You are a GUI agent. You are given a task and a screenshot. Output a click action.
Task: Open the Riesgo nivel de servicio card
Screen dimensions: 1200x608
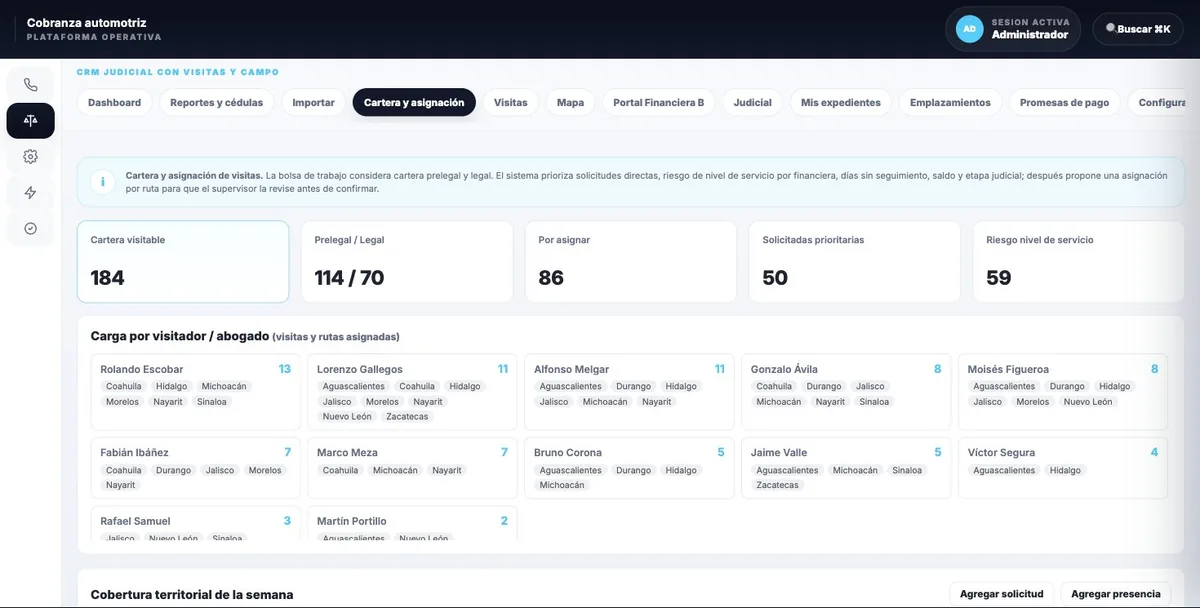coord(1078,262)
